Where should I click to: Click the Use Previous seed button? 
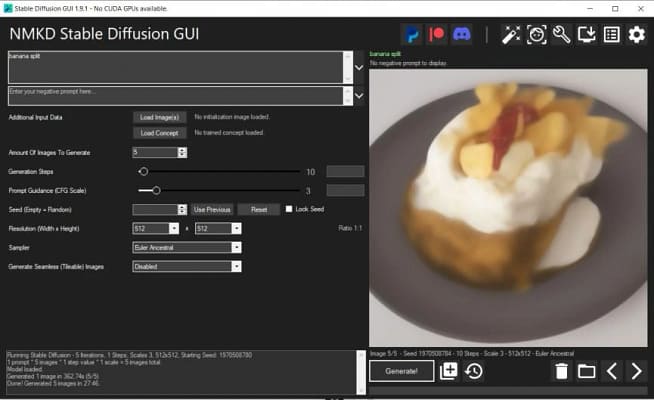[212, 209]
